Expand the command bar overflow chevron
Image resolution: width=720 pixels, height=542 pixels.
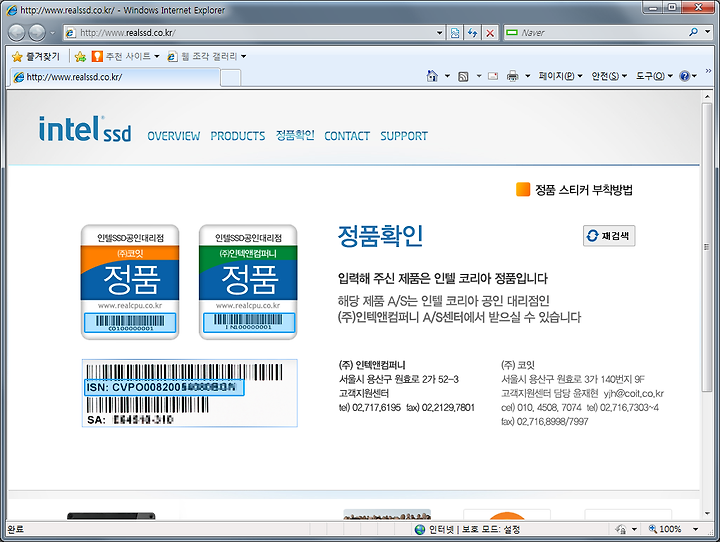(x=708, y=71)
